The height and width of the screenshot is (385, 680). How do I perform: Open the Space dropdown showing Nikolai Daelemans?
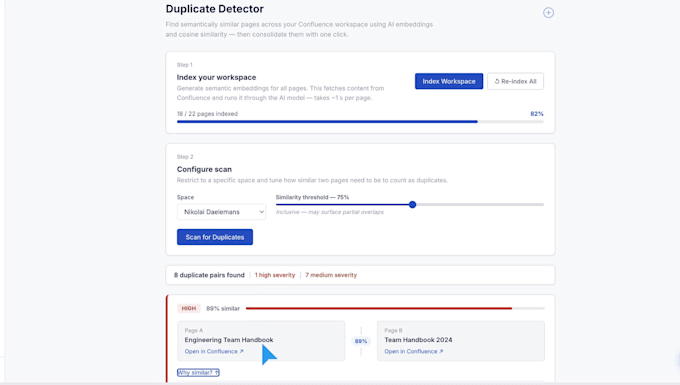[x=221, y=212]
